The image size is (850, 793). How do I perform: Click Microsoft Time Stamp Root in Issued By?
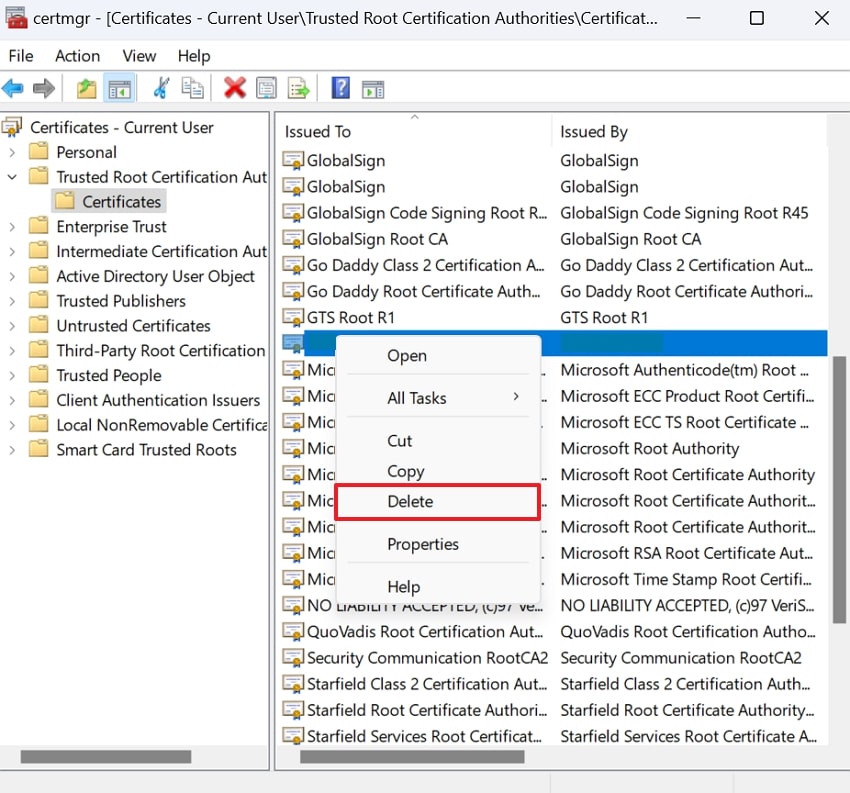686,579
